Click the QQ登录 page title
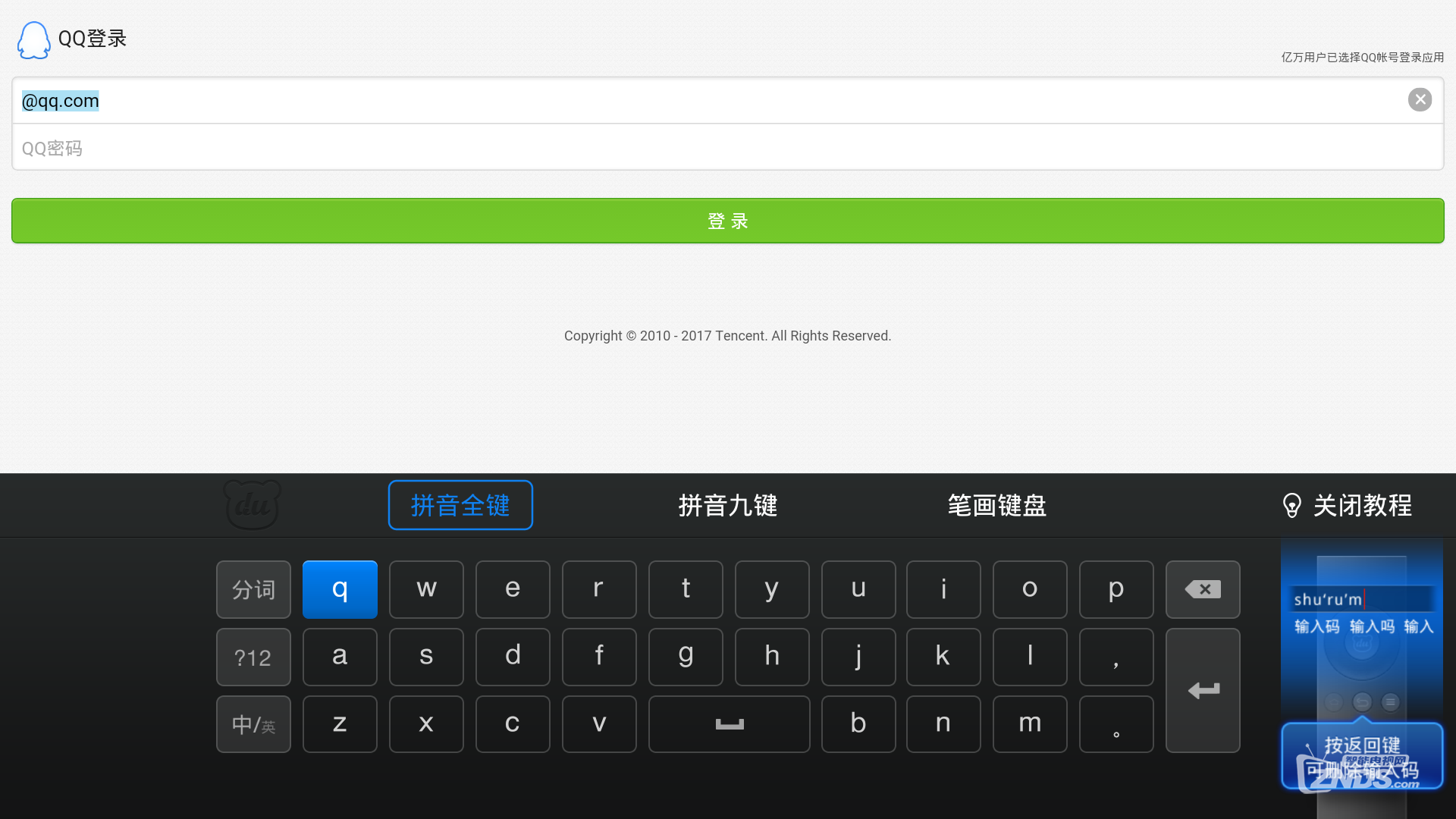1456x819 pixels. pyautogui.click(x=93, y=39)
